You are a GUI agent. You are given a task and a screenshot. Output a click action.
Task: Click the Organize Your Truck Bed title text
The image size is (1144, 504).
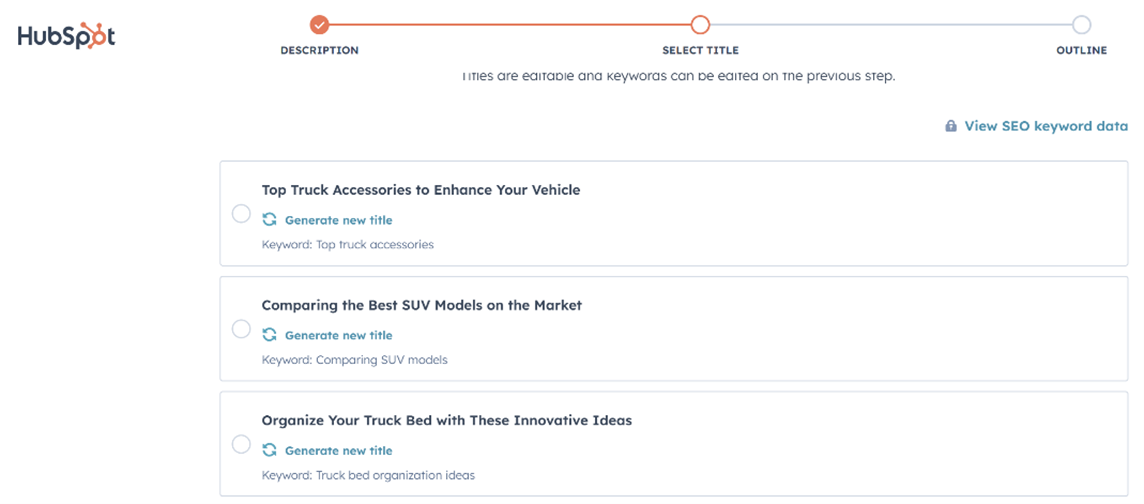447,421
